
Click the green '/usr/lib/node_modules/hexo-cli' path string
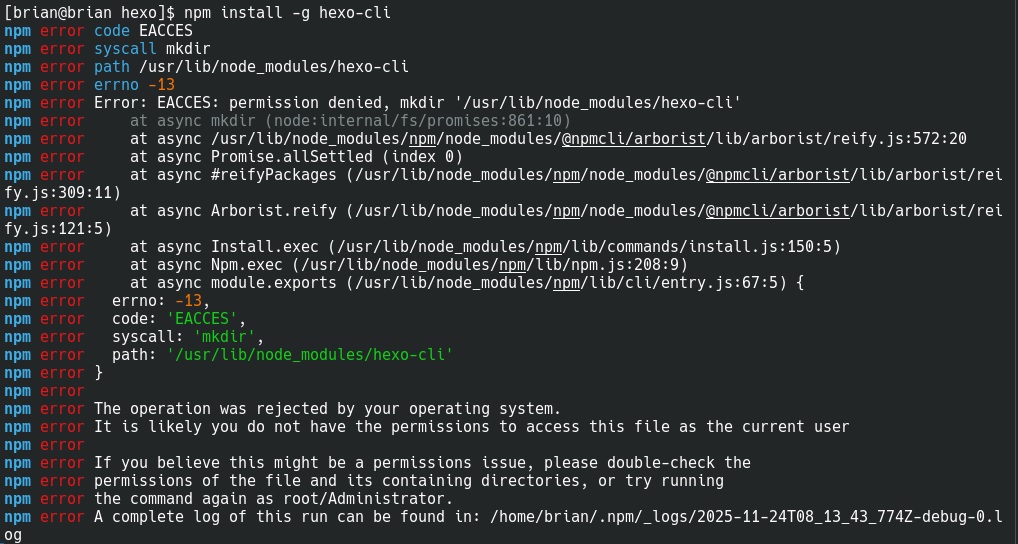(x=309, y=354)
